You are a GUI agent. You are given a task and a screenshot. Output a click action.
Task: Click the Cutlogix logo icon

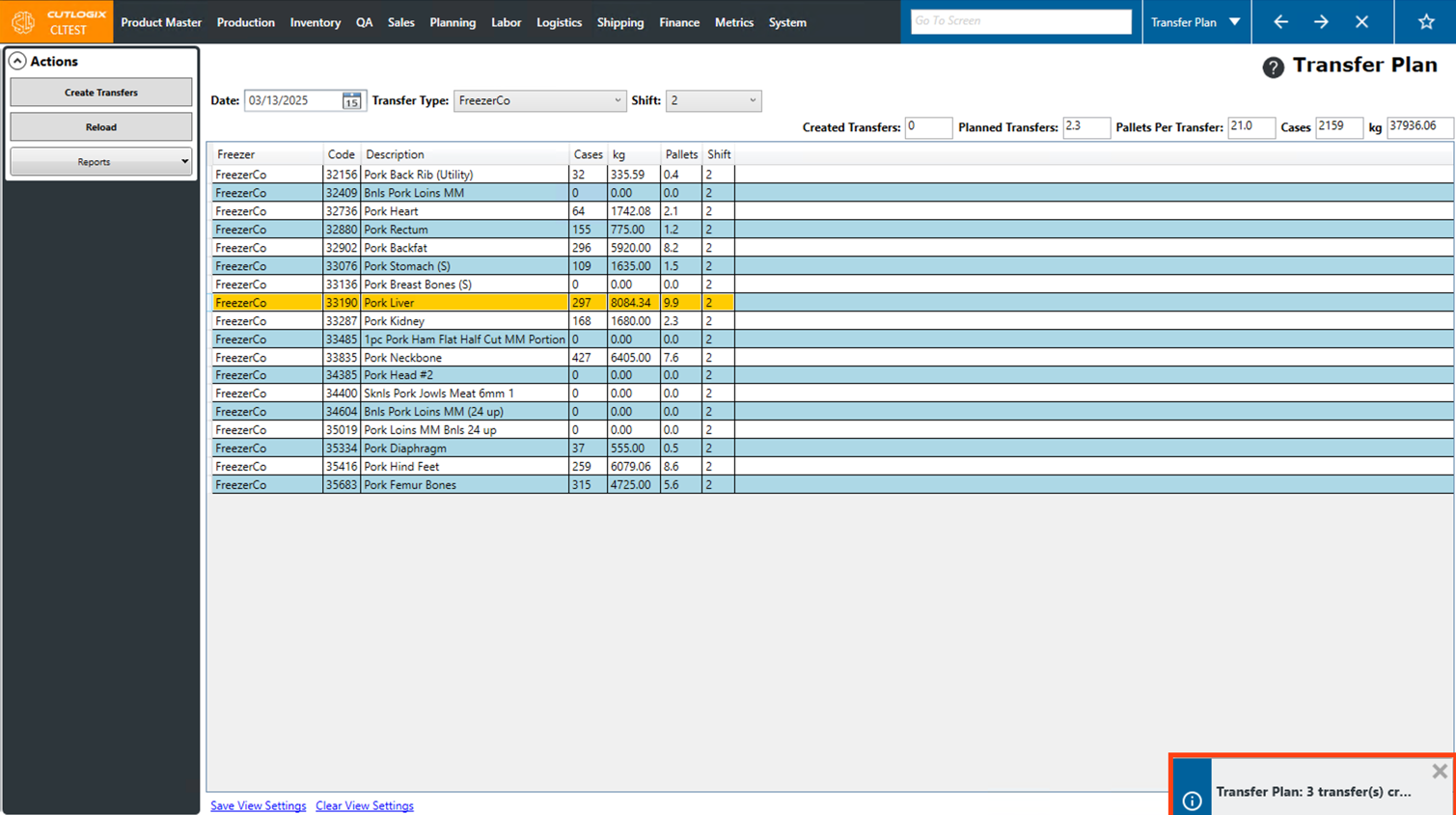click(23, 21)
